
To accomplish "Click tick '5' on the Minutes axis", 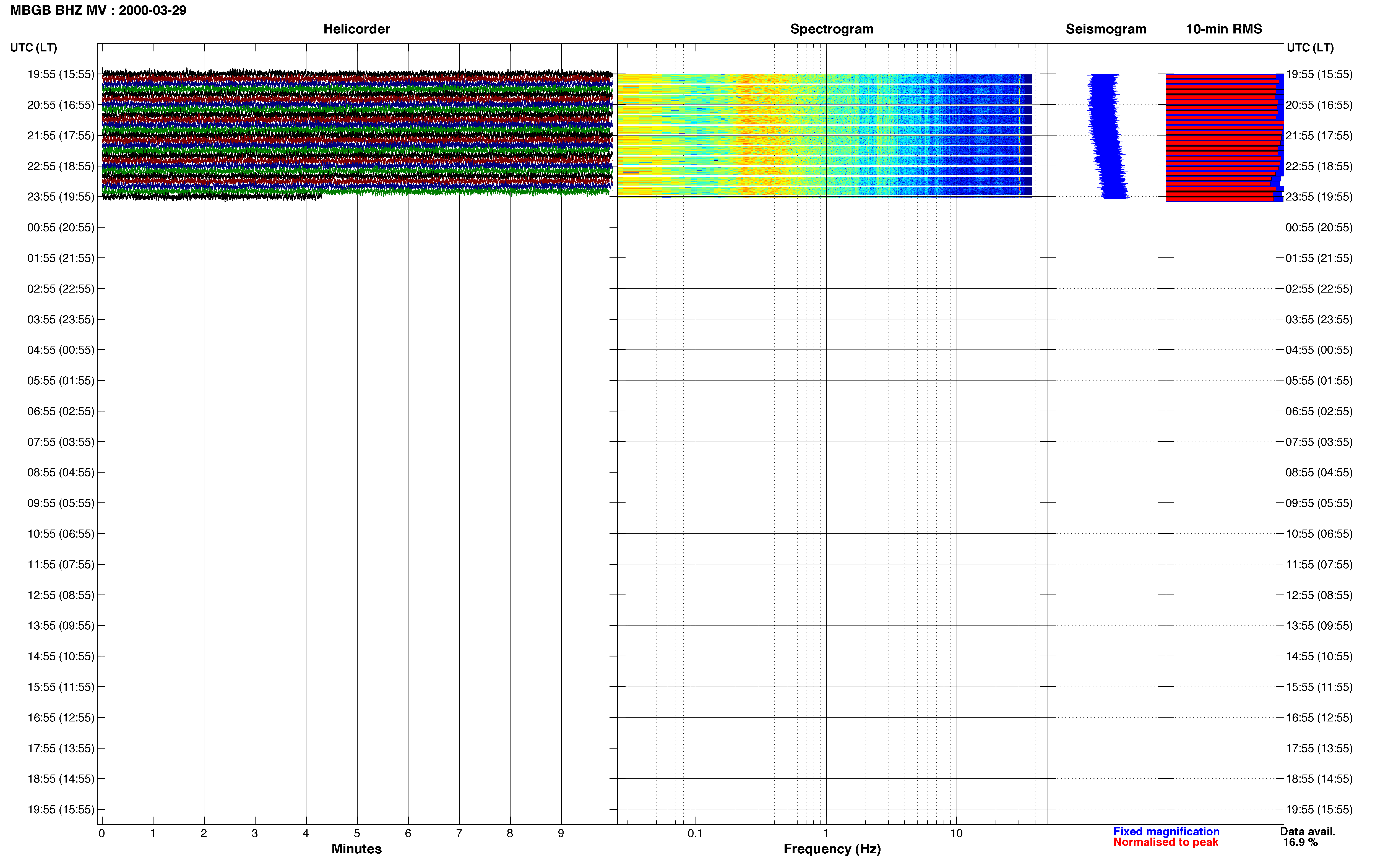I will click(357, 833).
